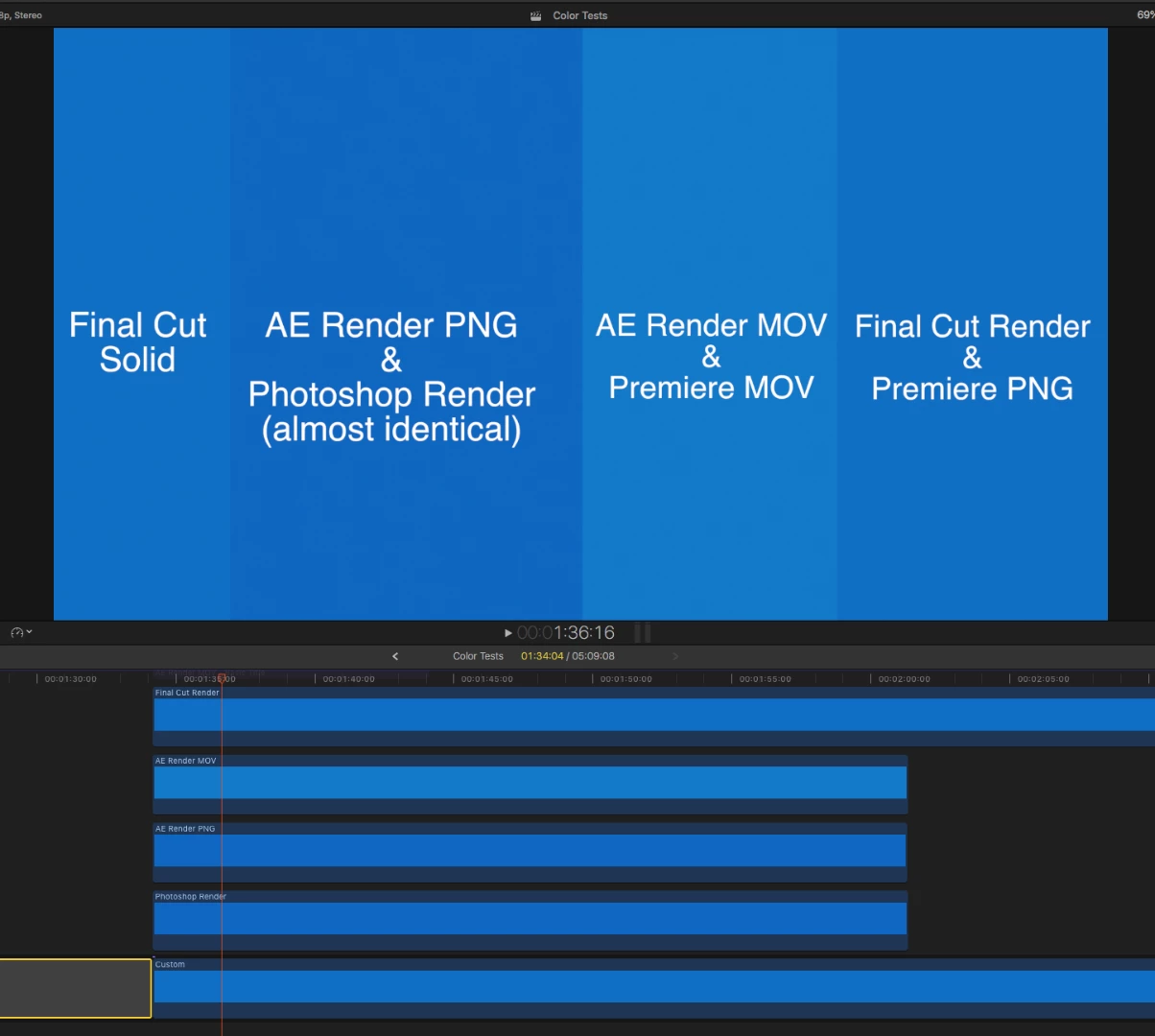Click the red playhead on the ruler
The width and height of the screenshot is (1155, 1036).
click(222, 678)
